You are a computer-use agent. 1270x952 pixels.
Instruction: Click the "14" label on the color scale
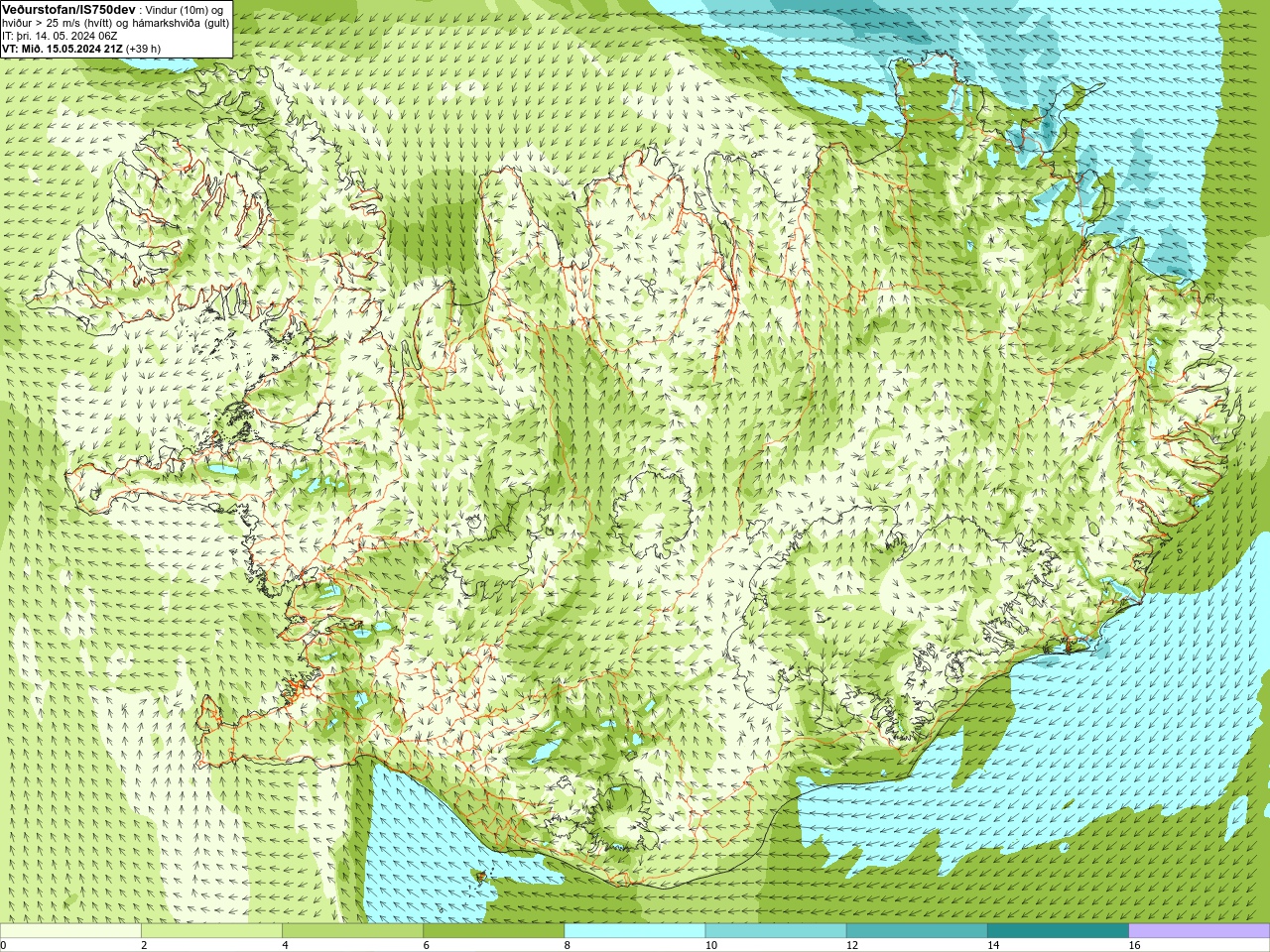point(993,945)
